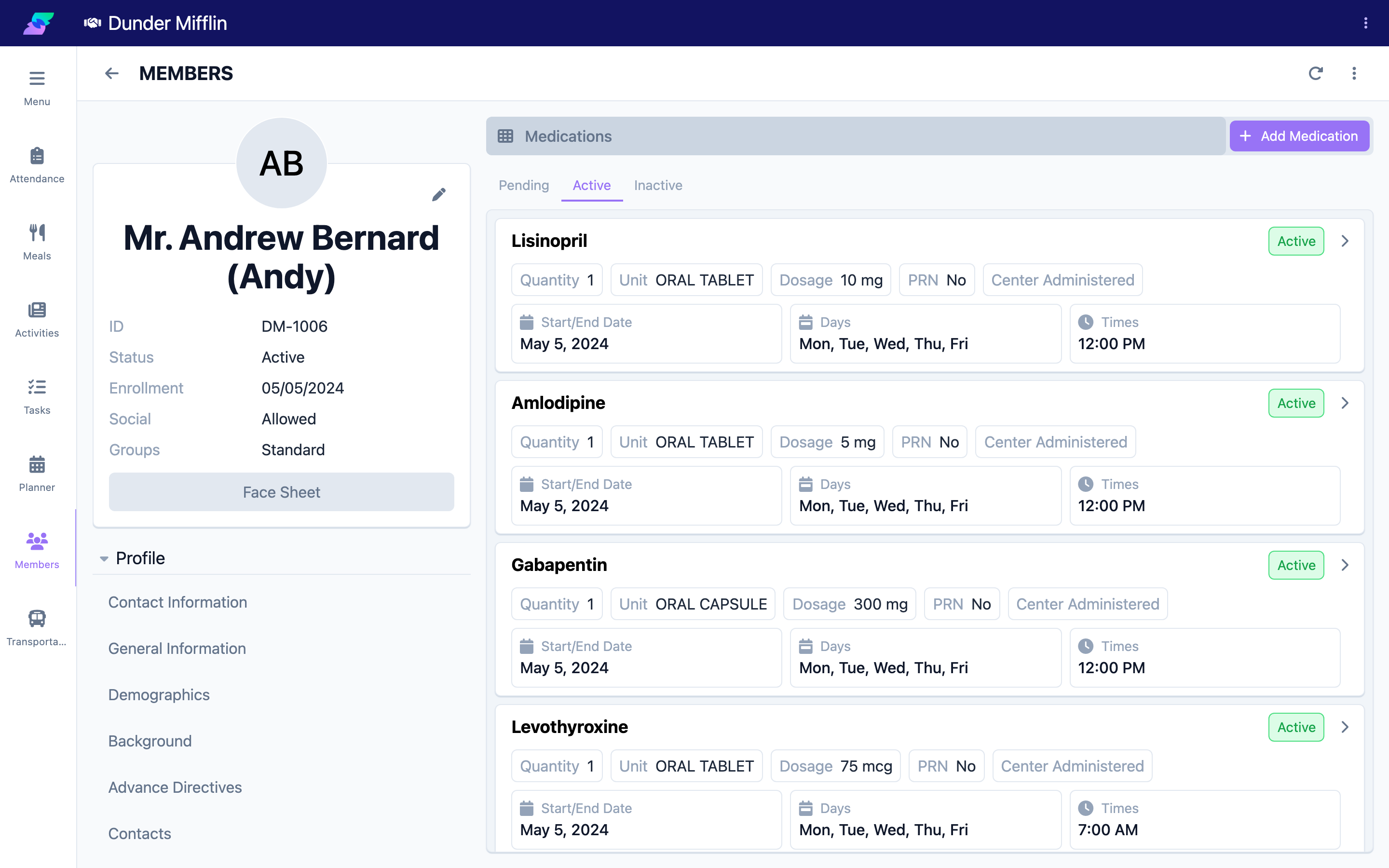This screenshot has width=1389, height=868.
Task: Click Gabapentin medication name
Action: coord(559,565)
